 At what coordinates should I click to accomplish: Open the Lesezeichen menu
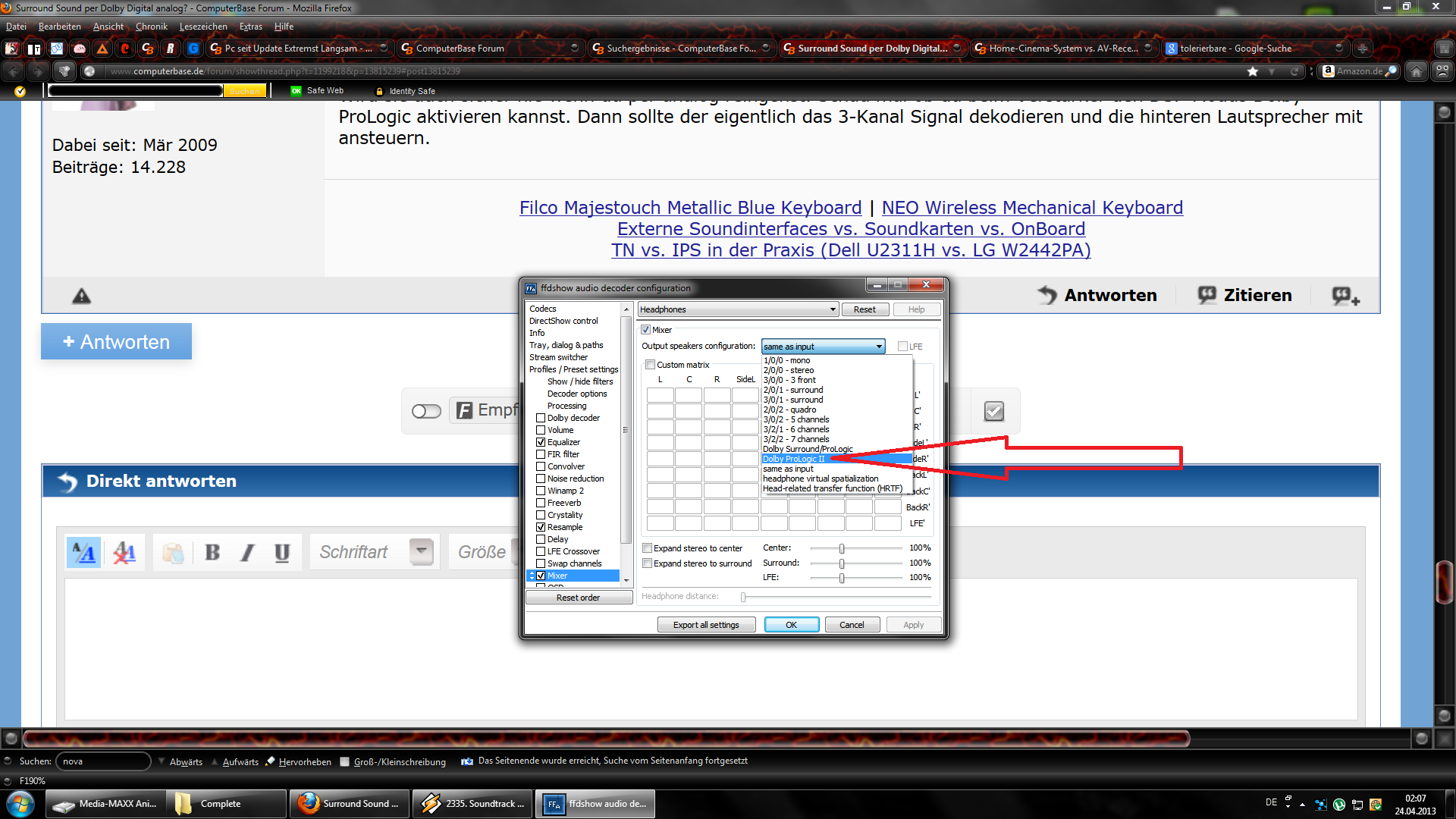coord(202,27)
